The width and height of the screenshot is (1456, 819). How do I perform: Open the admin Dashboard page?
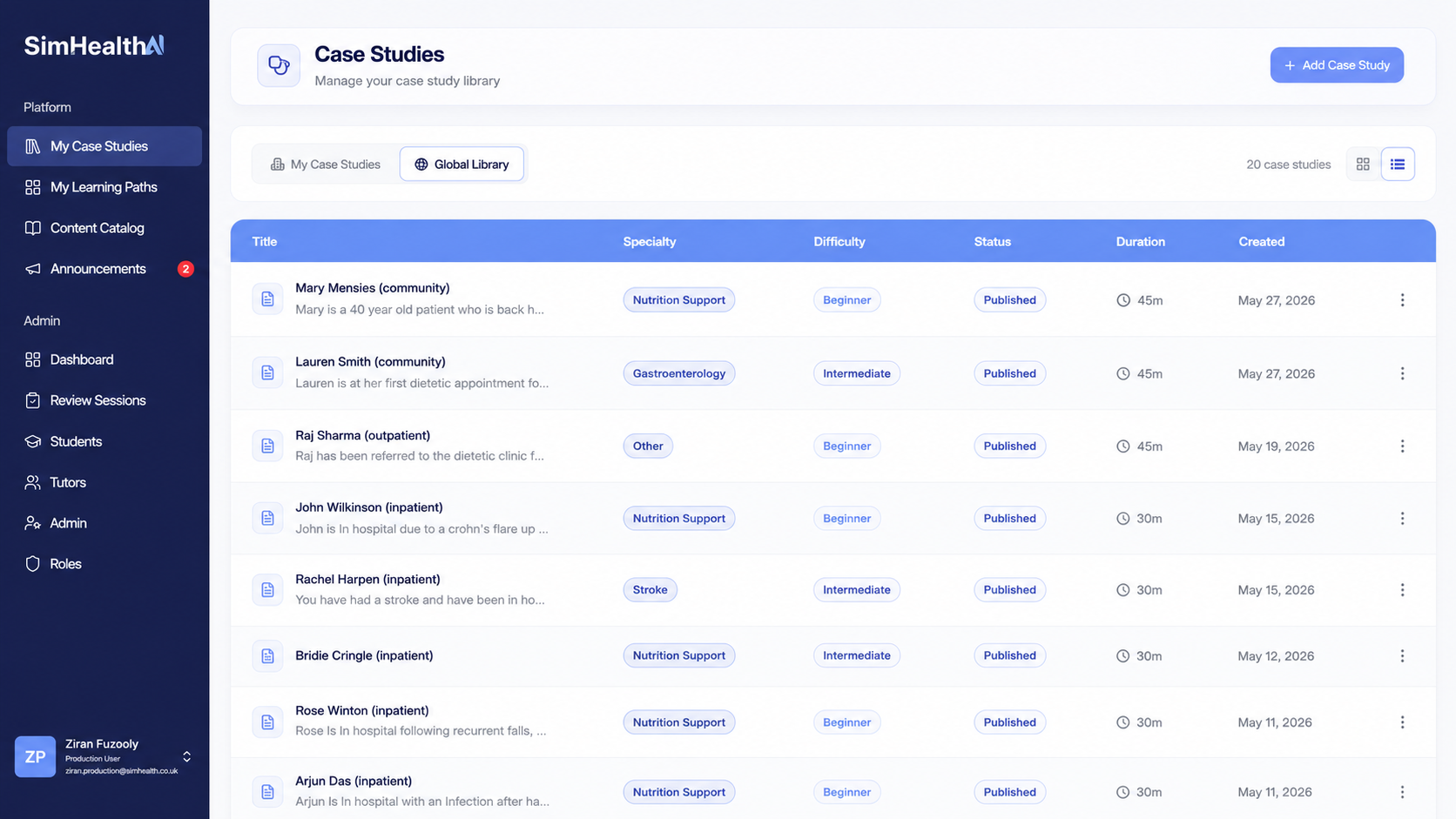(104, 359)
